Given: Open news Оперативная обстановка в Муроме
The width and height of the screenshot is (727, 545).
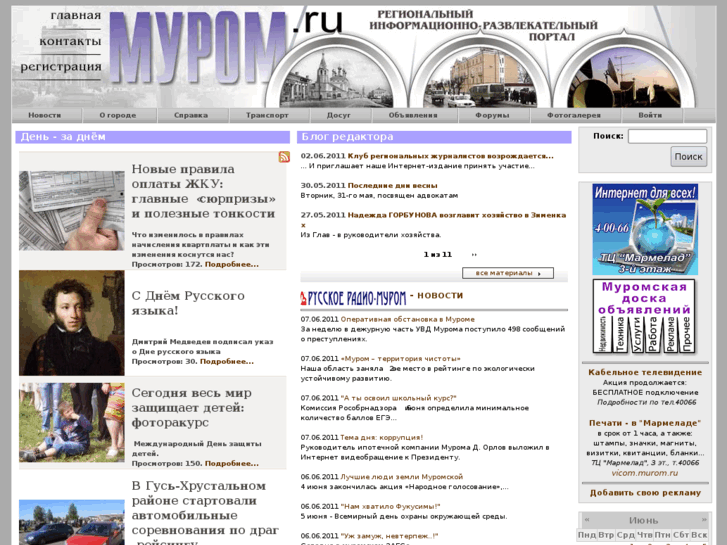Looking at the screenshot, I should [x=408, y=320].
